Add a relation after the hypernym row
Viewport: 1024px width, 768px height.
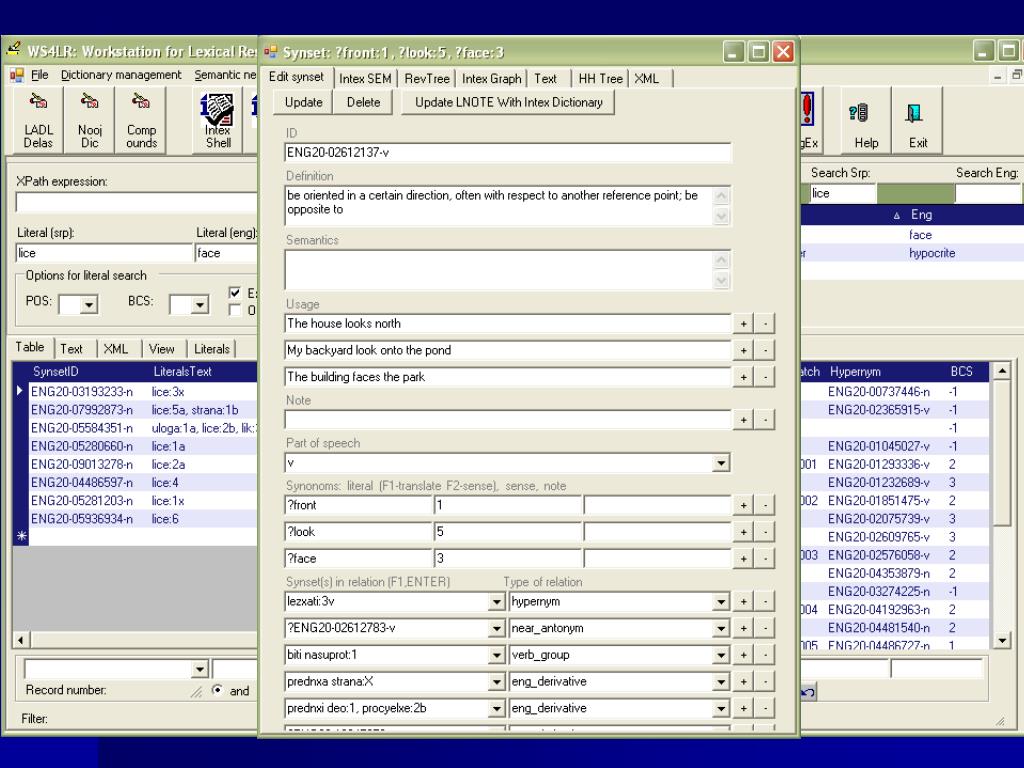743,601
